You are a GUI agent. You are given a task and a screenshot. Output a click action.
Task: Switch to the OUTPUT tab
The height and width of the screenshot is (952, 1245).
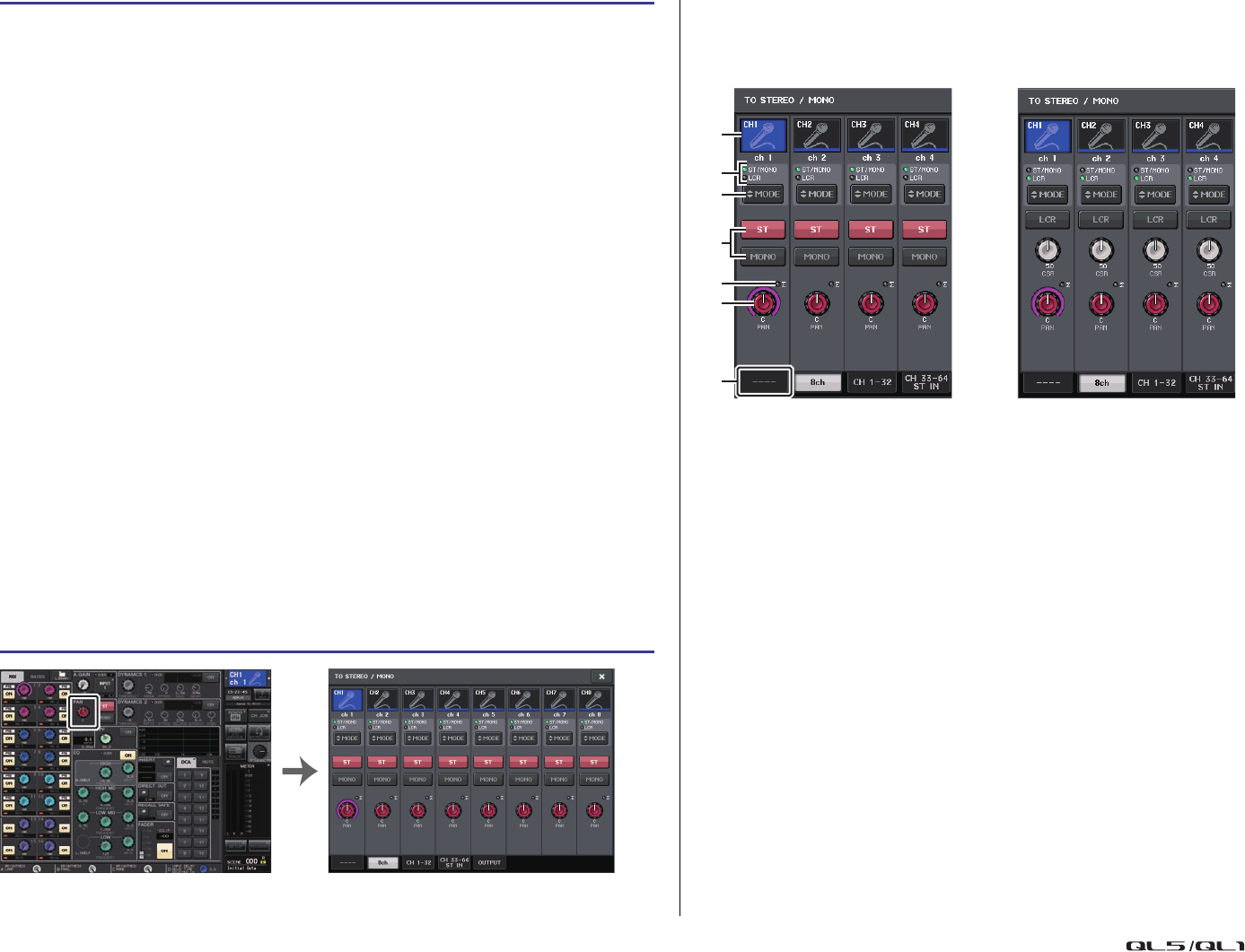pyautogui.click(x=489, y=862)
